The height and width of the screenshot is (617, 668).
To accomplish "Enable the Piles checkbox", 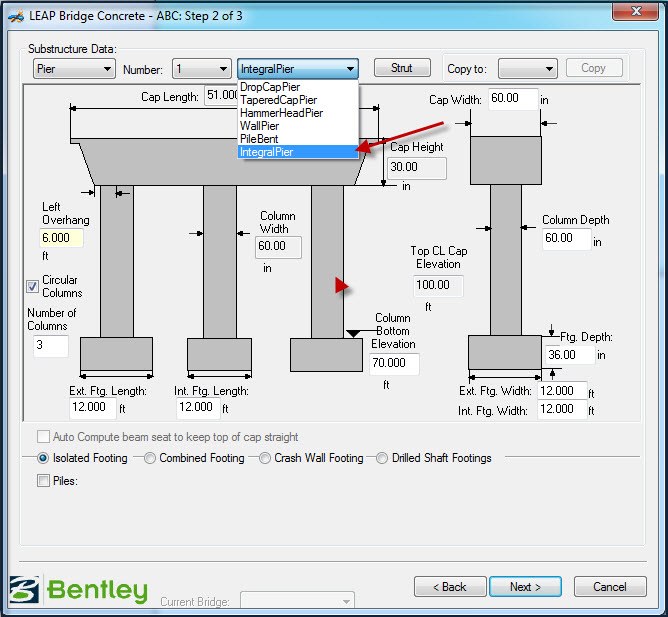I will (43, 481).
